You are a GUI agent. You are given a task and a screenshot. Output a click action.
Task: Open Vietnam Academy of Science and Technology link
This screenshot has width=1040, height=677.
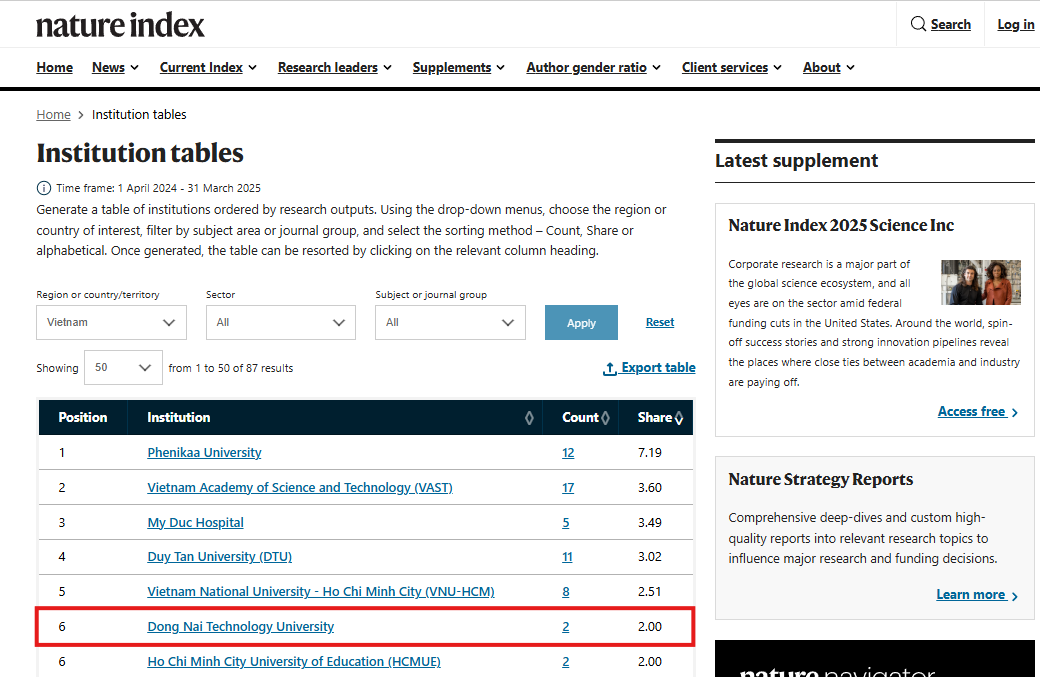[x=300, y=488]
